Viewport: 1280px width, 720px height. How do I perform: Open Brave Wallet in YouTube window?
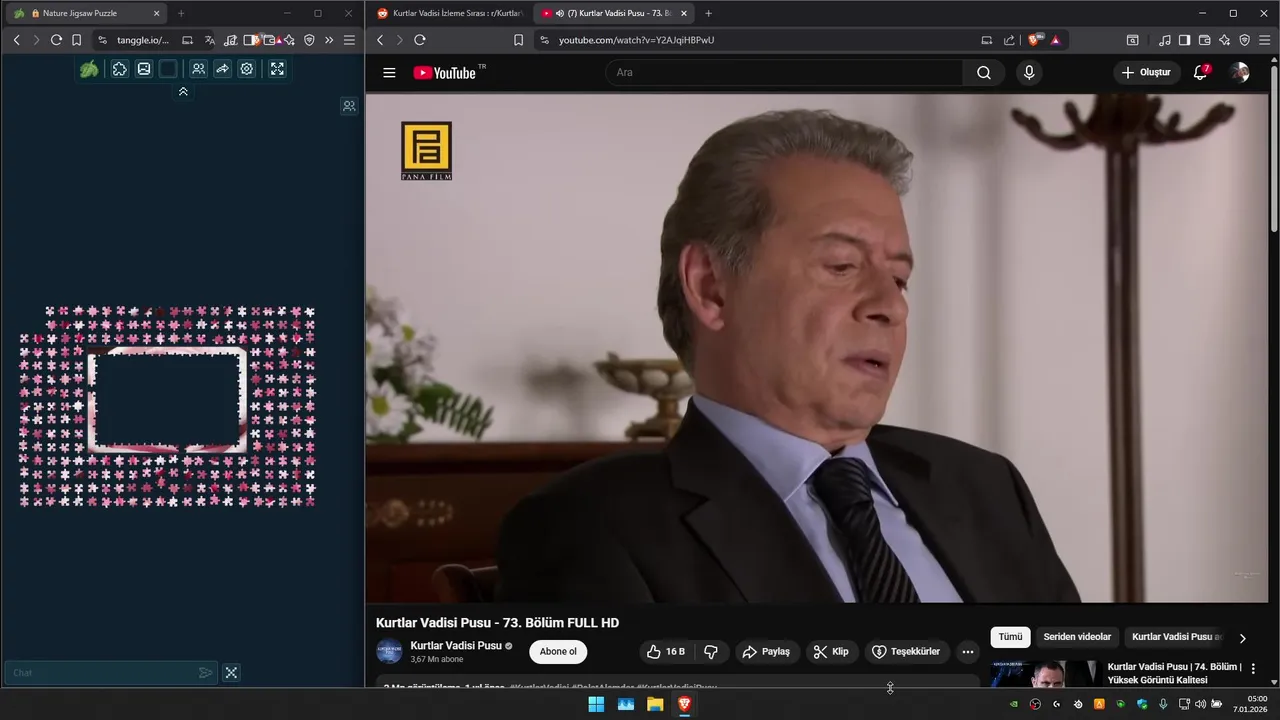[x=1204, y=40]
